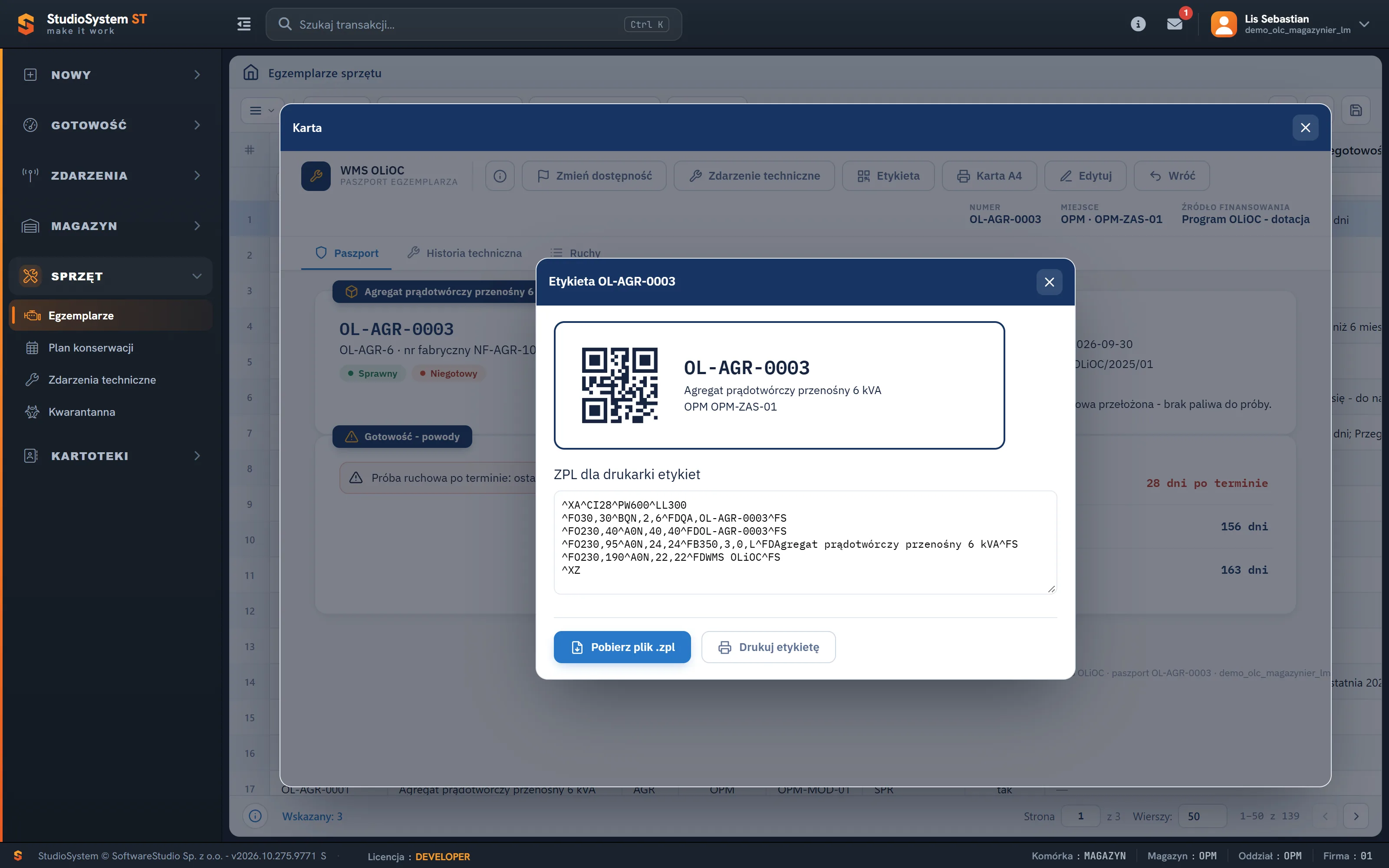Click the Edytuj button
The height and width of the screenshot is (868, 1389).
point(1085,176)
